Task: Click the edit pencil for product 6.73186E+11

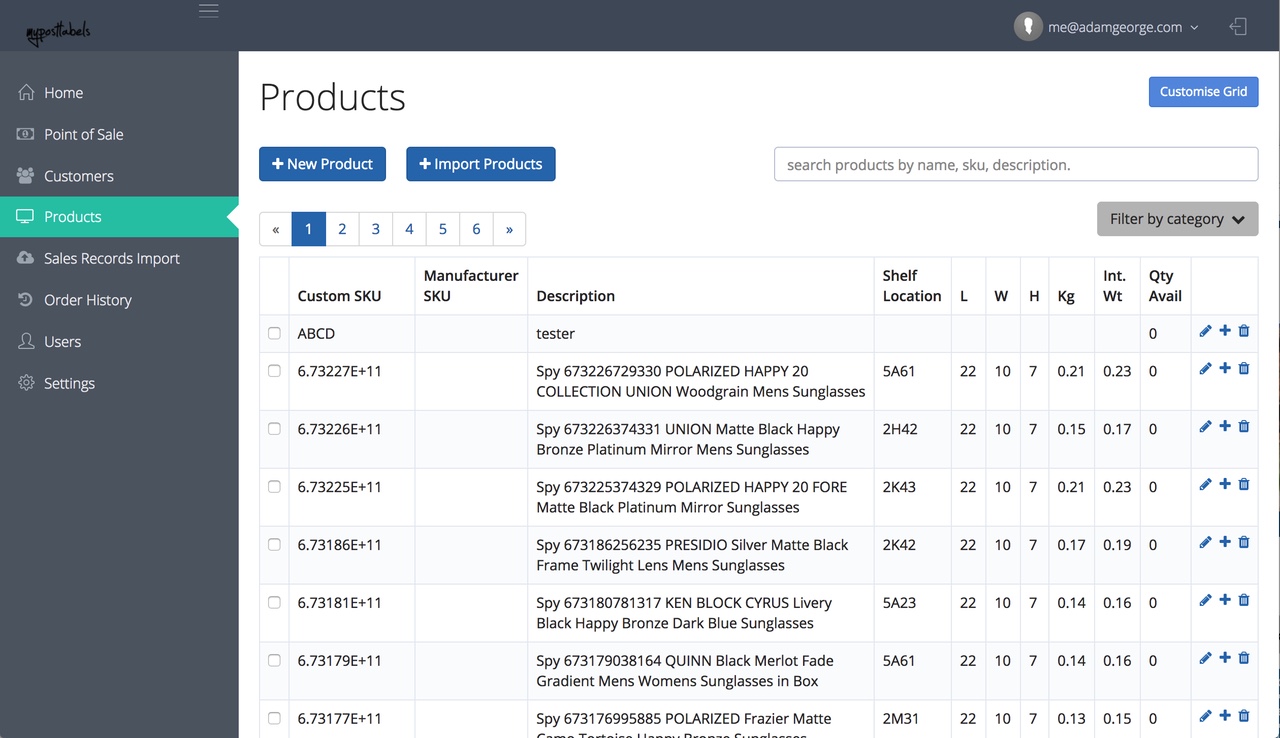Action: pyautogui.click(x=1205, y=543)
